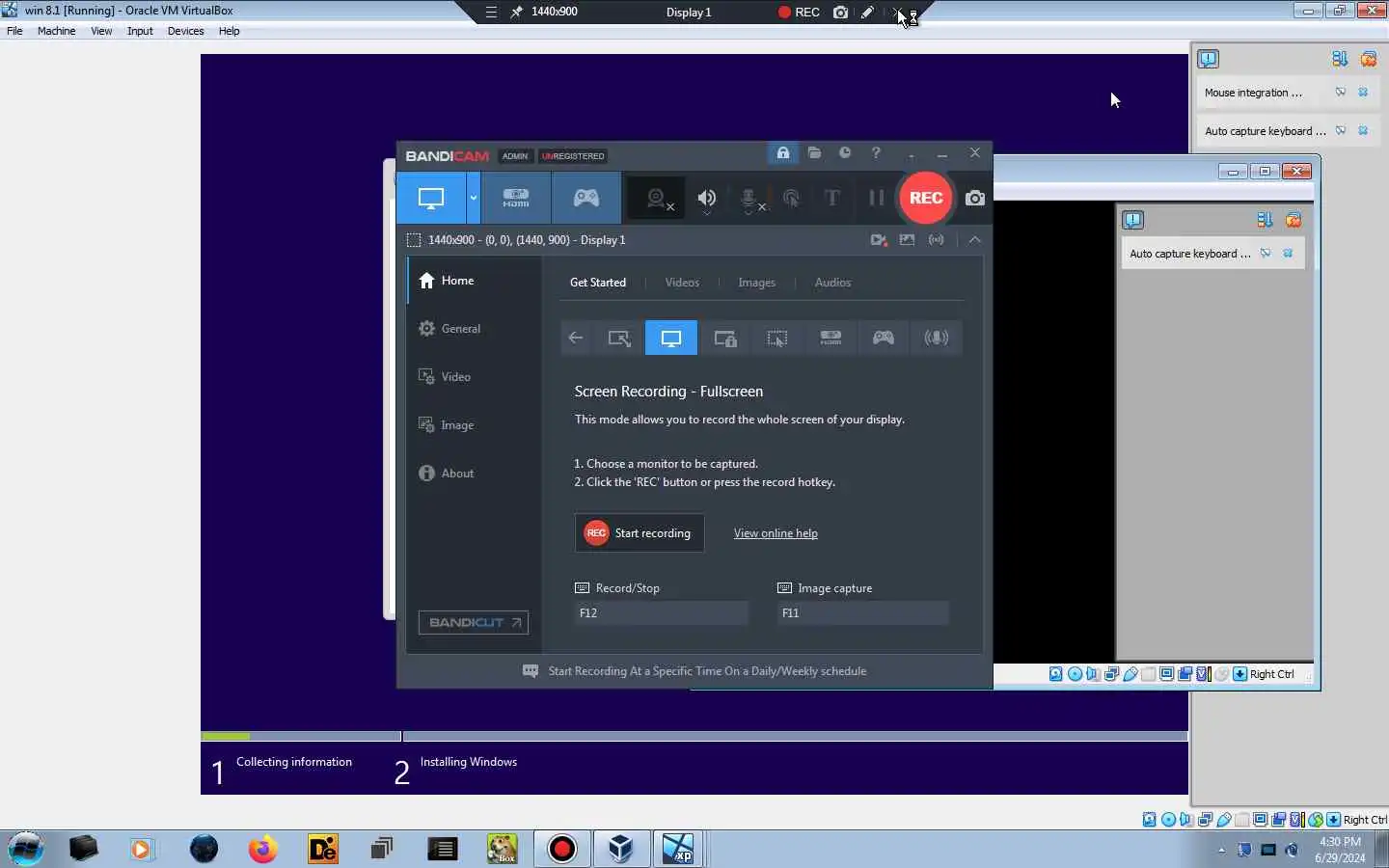
Task: Select specific window lock mode in selector row
Action: pos(724,338)
